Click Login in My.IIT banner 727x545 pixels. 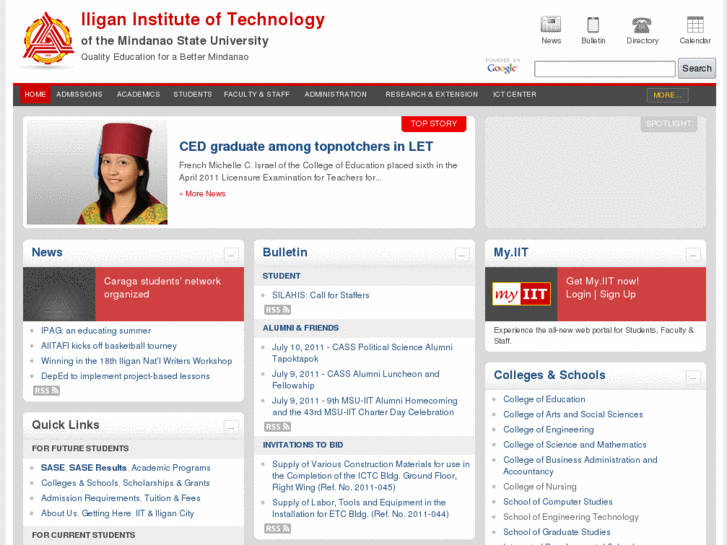coord(578,295)
